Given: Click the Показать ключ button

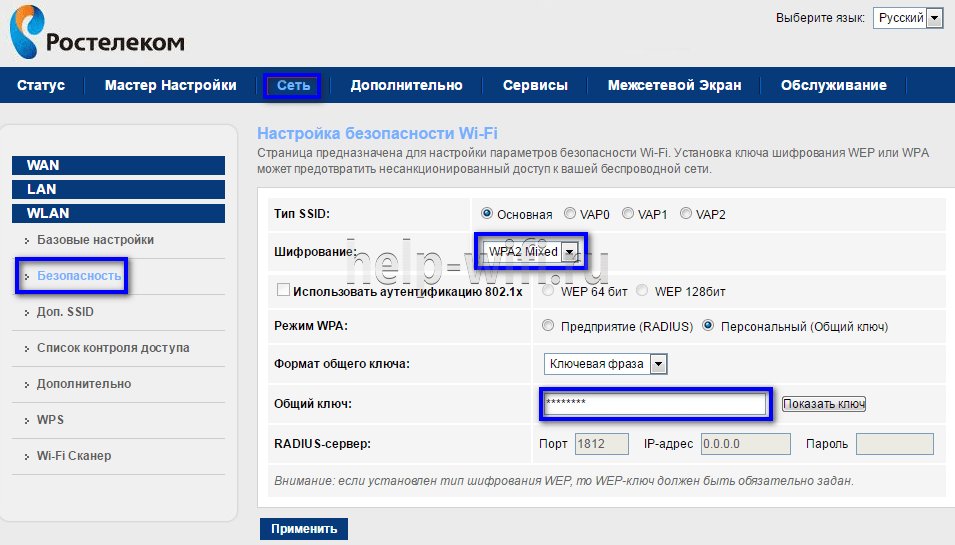Looking at the screenshot, I should [x=823, y=404].
